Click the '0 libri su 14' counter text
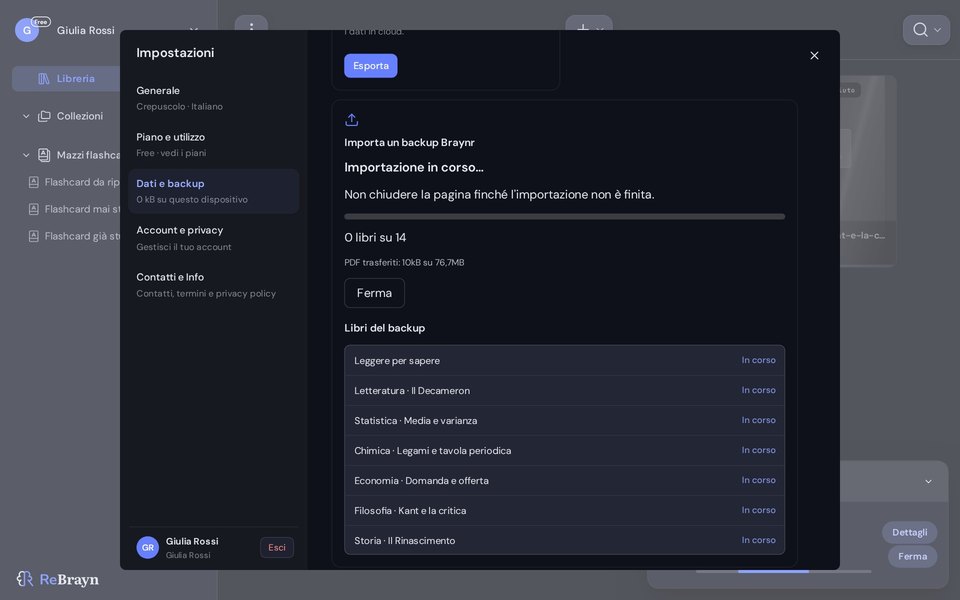Screen dimensions: 960x600 (375, 238)
